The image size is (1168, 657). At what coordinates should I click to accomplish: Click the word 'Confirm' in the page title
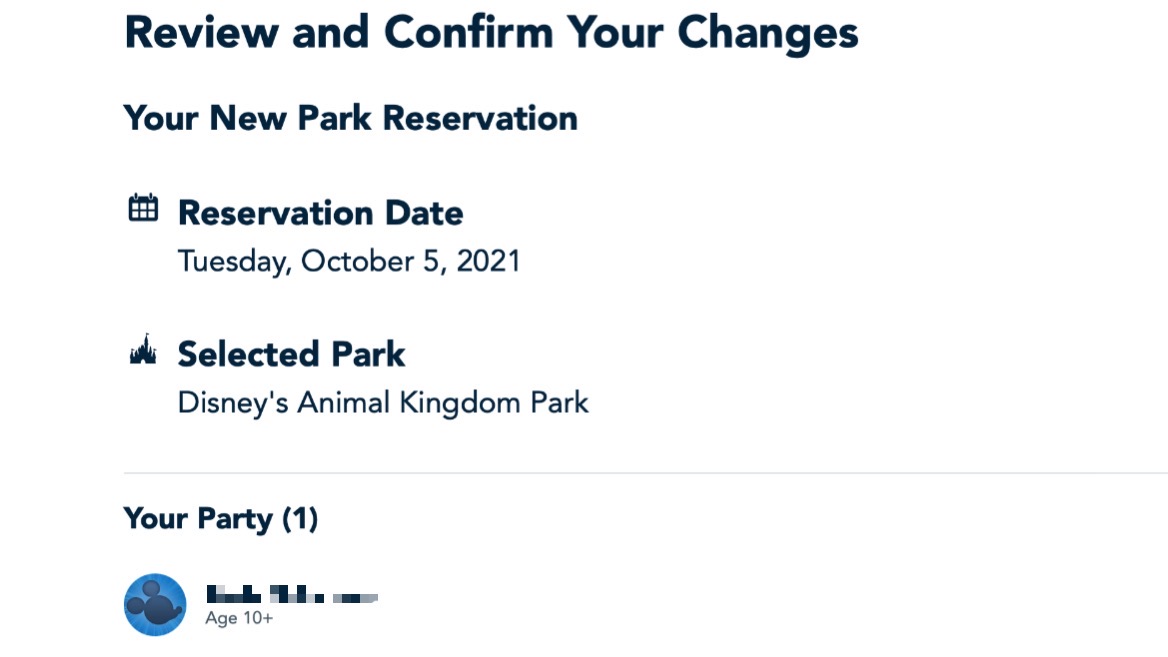[468, 32]
